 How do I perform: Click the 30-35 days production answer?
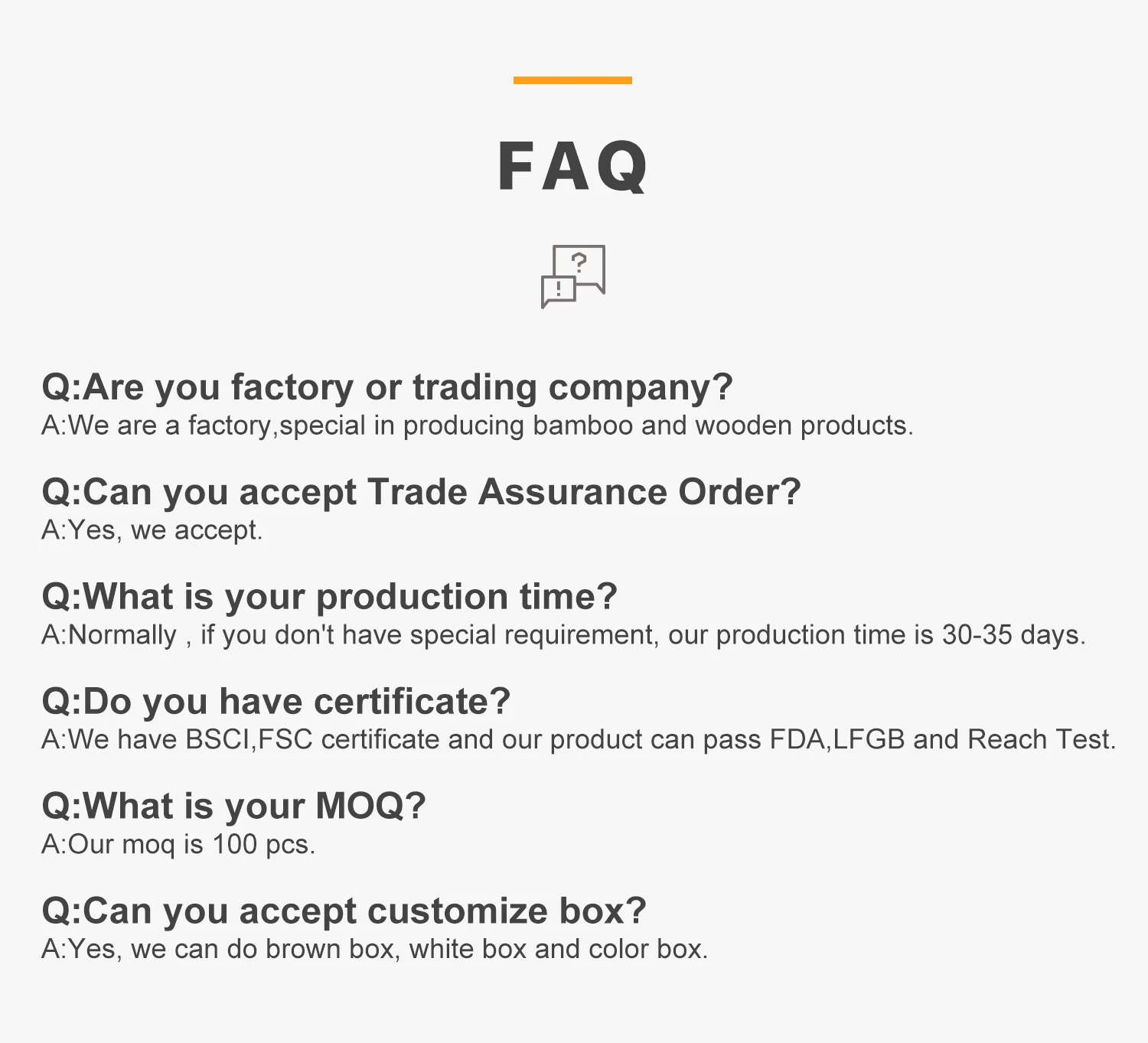click(563, 635)
